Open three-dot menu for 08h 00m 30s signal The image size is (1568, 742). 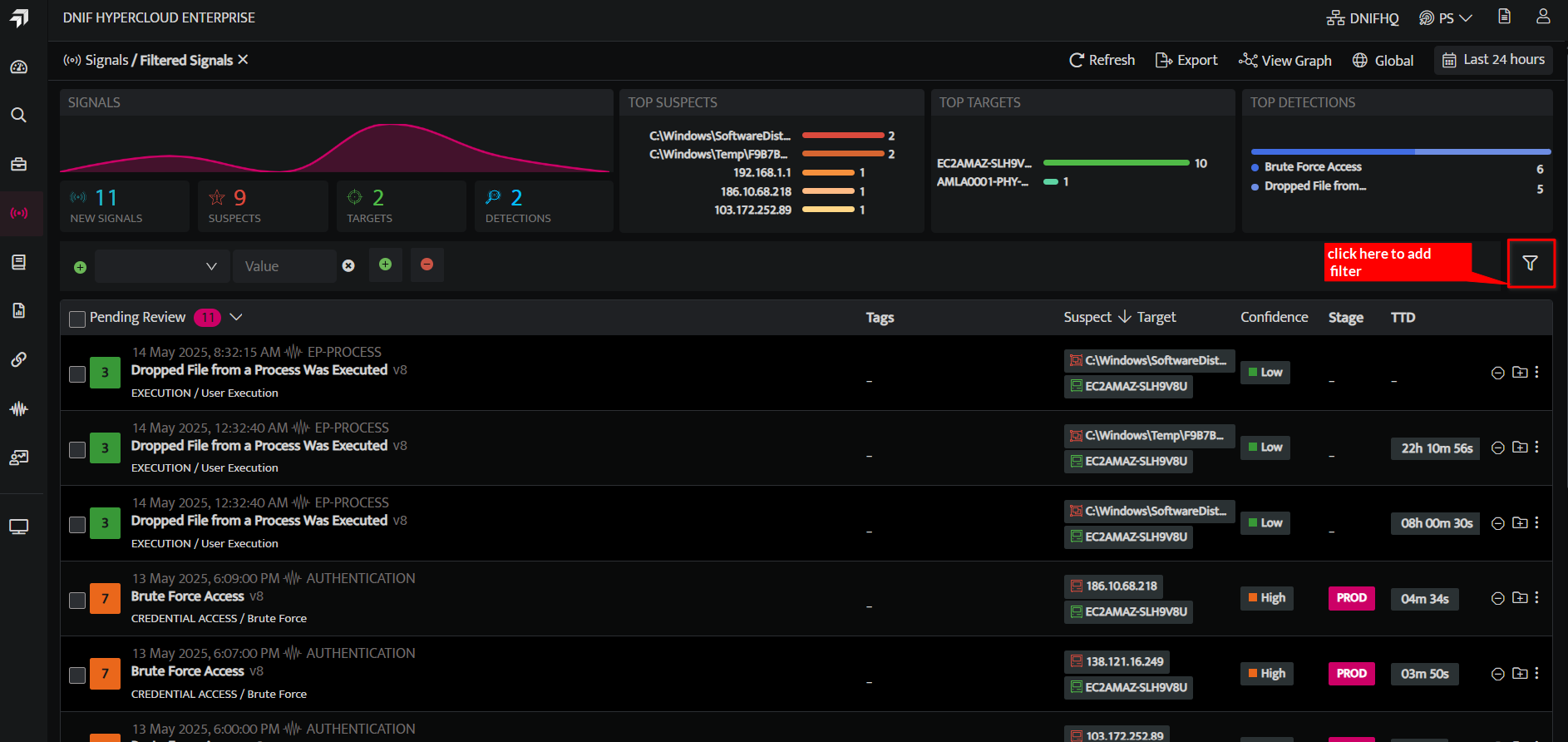tap(1536, 522)
